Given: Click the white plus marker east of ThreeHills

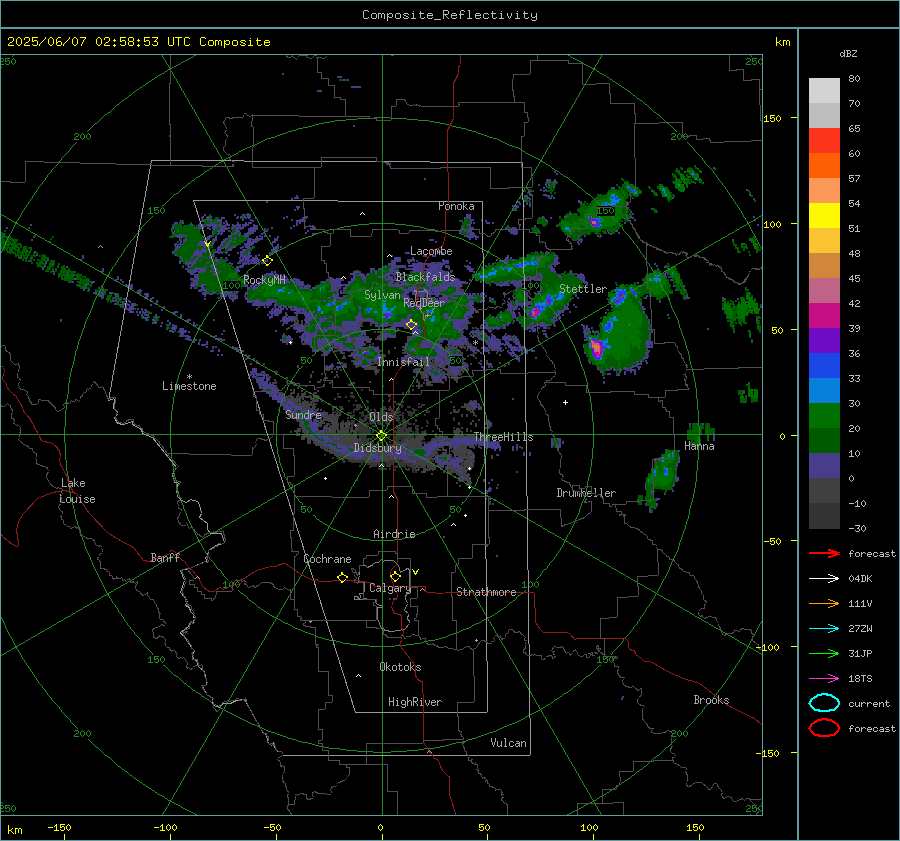Looking at the screenshot, I should [565, 402].
